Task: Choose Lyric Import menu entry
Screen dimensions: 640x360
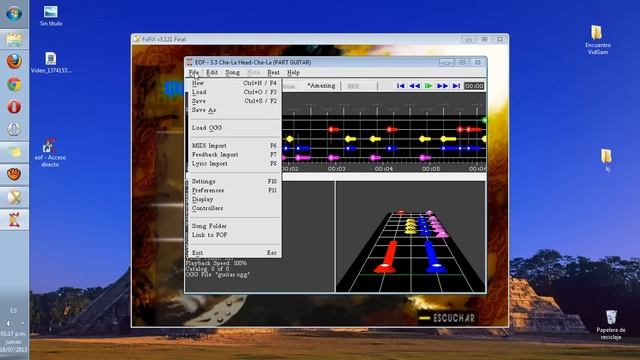Action: (233, 164)
